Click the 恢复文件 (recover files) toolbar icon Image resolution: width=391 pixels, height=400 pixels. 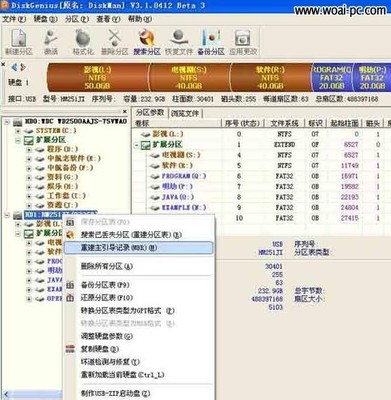[x=179, y=42]
